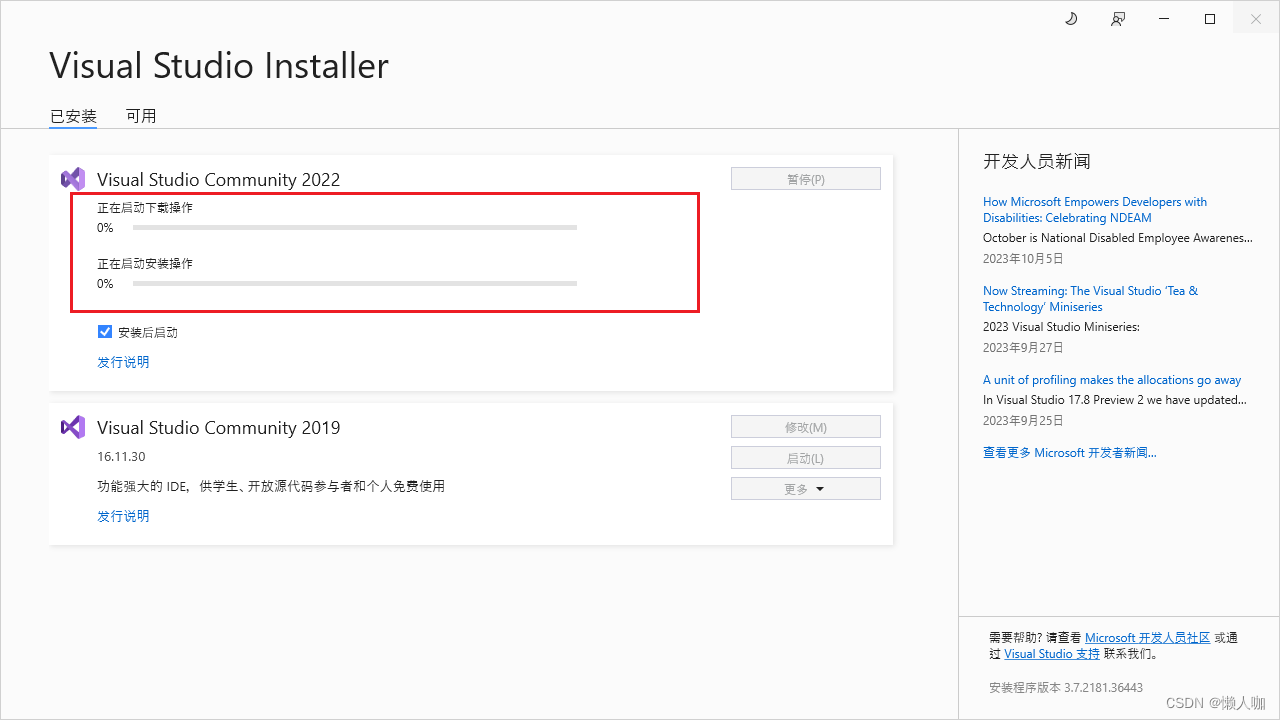Click the 暂停(P) button
Image resolution: width=1280 pixels, height=720 pixels.
(x=806, y=179)
